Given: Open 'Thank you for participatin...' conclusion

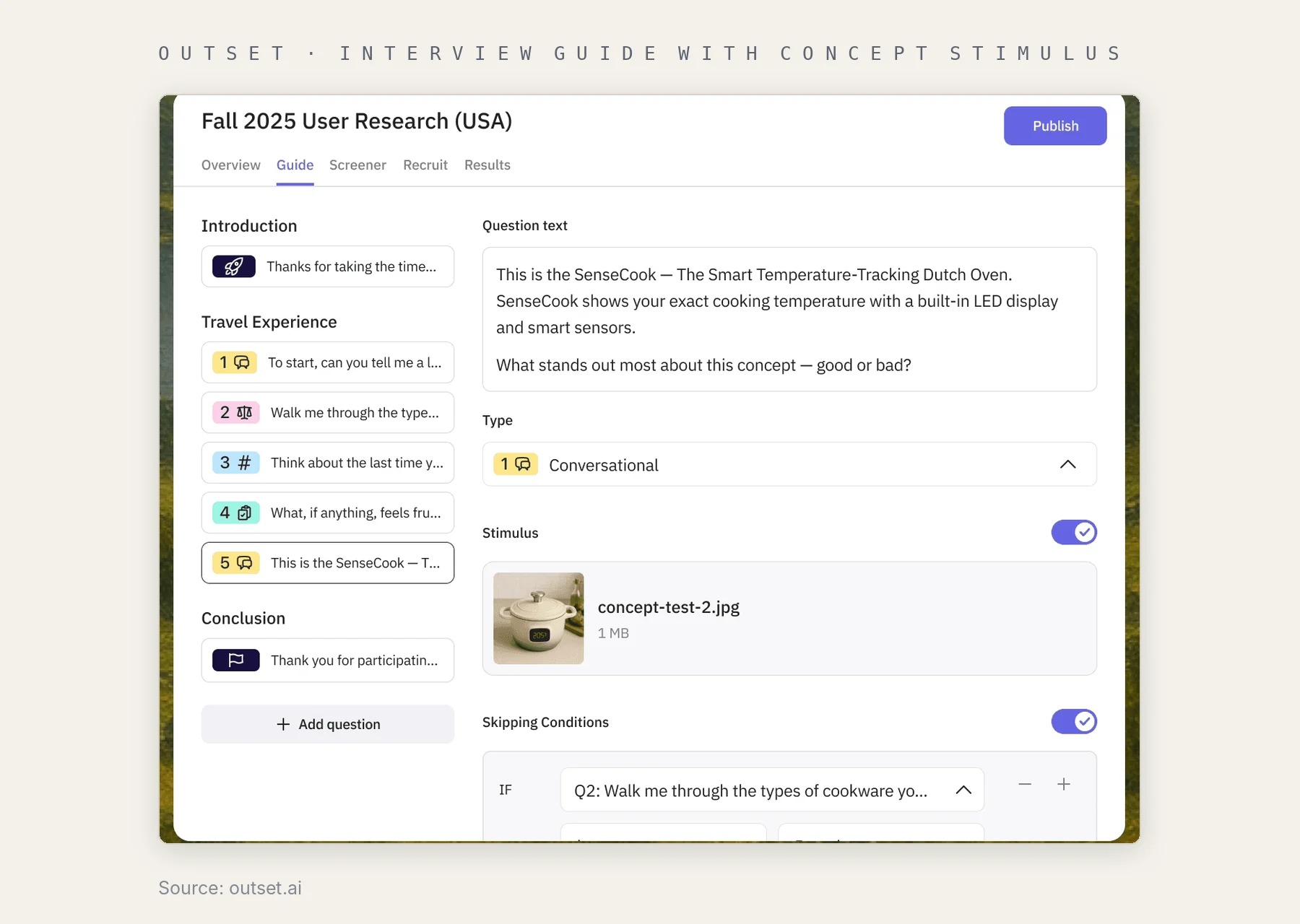Looking at the screenshot, I should (328, 660).
